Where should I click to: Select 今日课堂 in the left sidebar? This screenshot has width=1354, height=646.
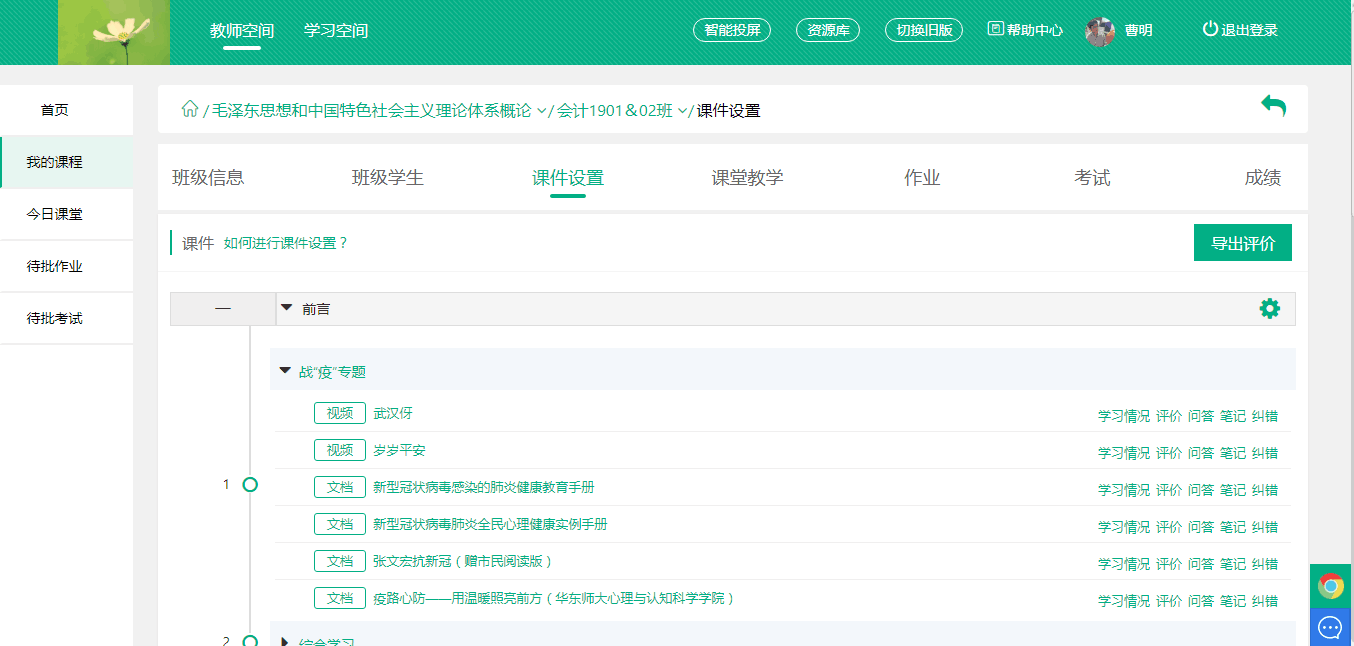[55, 214]
